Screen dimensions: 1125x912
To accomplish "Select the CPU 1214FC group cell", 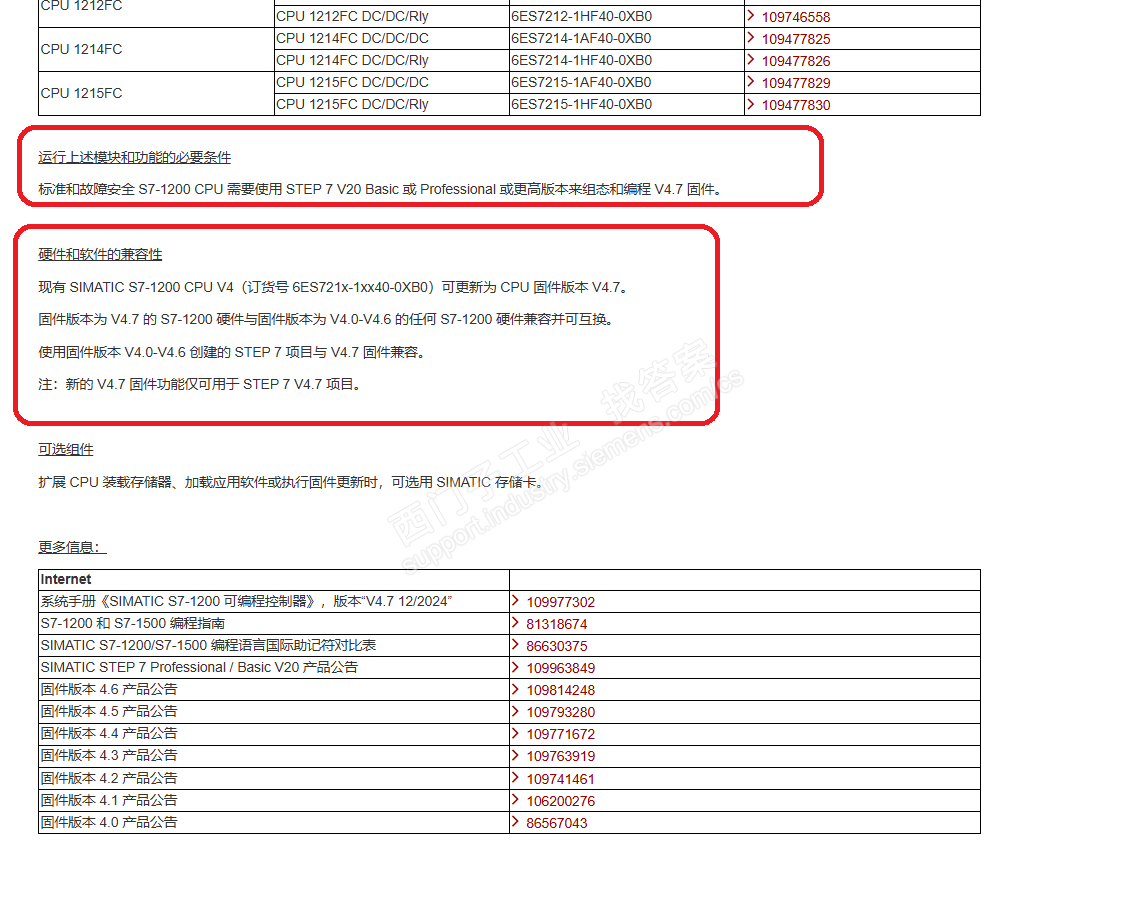I will coord(156,50).
